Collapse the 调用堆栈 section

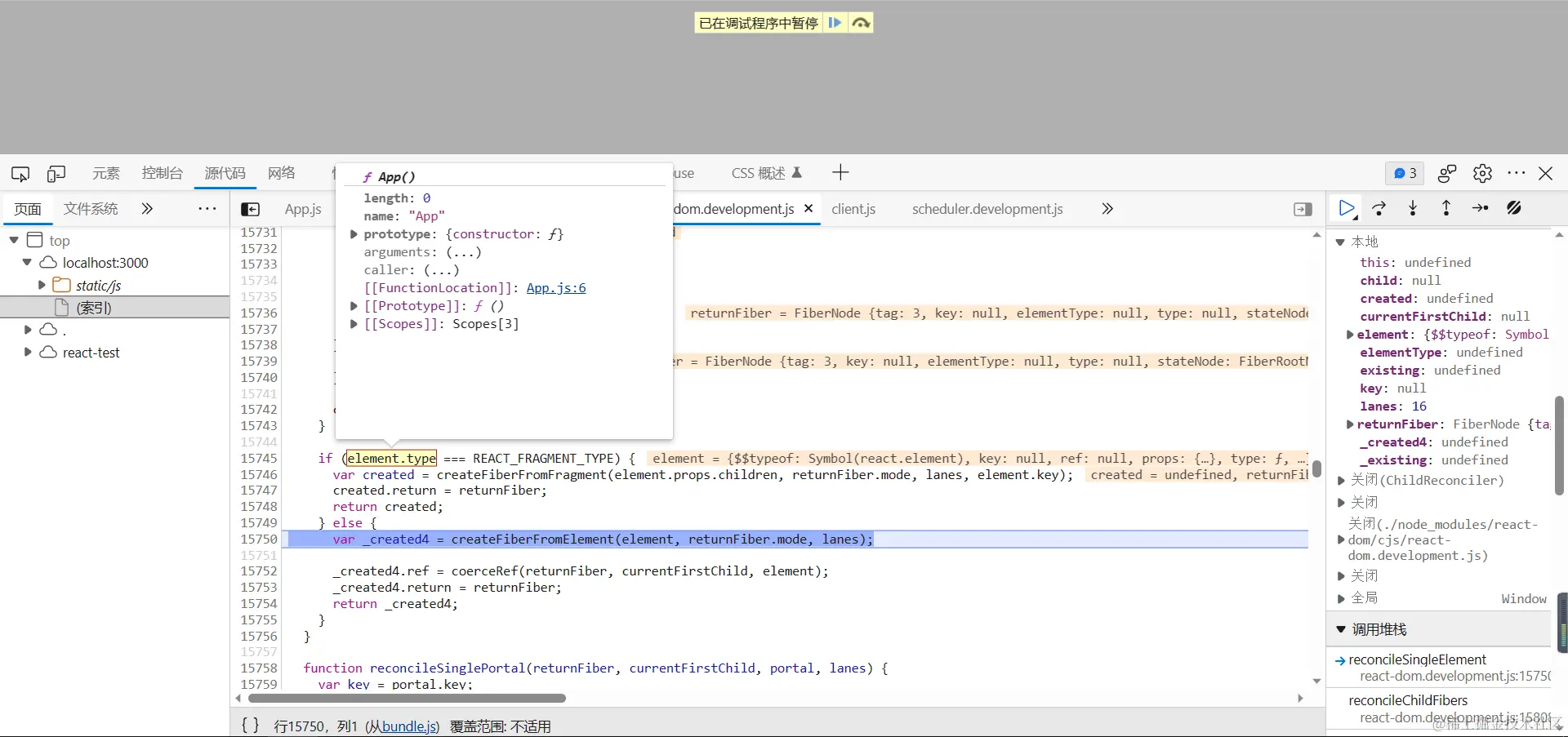[1340, 630]
